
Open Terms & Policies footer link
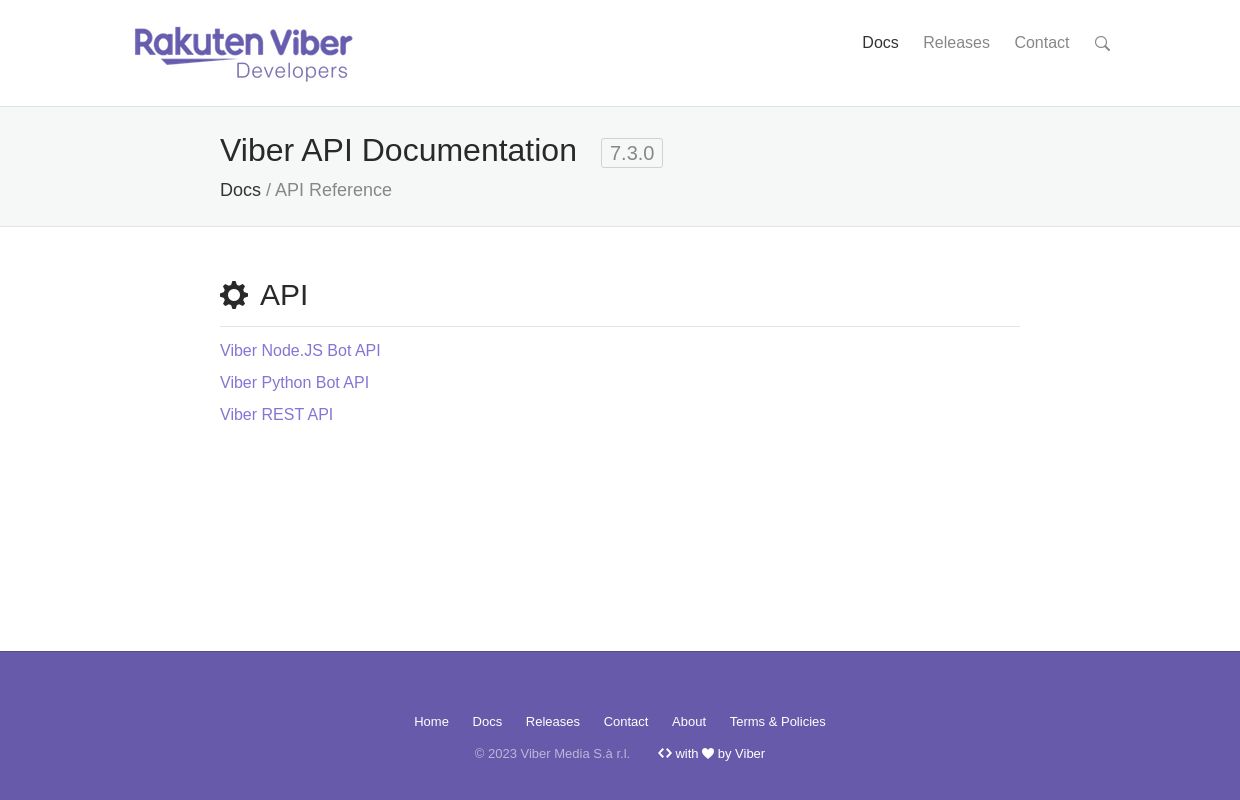(x=777, y=722)
